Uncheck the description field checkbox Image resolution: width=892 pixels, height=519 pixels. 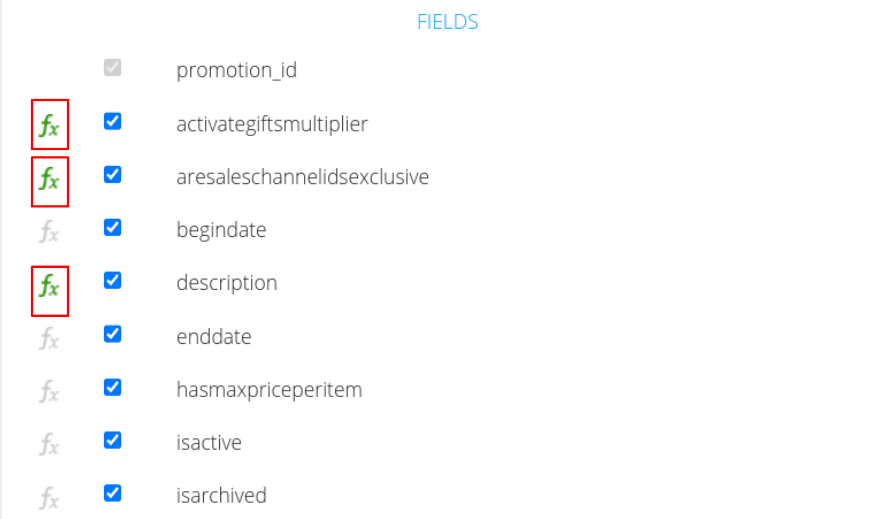click(x=113, y=280)
